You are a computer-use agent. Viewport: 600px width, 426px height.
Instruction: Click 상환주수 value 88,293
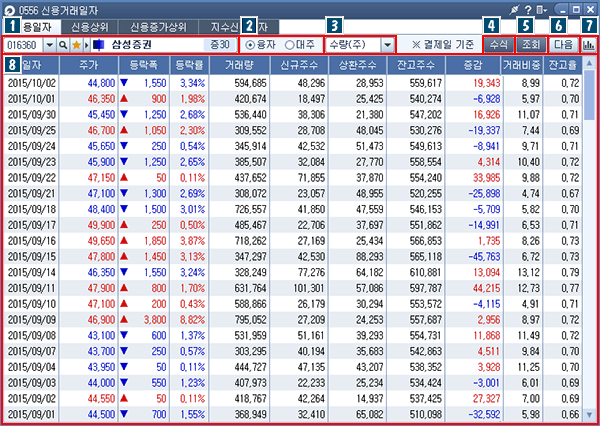[370, 256]
